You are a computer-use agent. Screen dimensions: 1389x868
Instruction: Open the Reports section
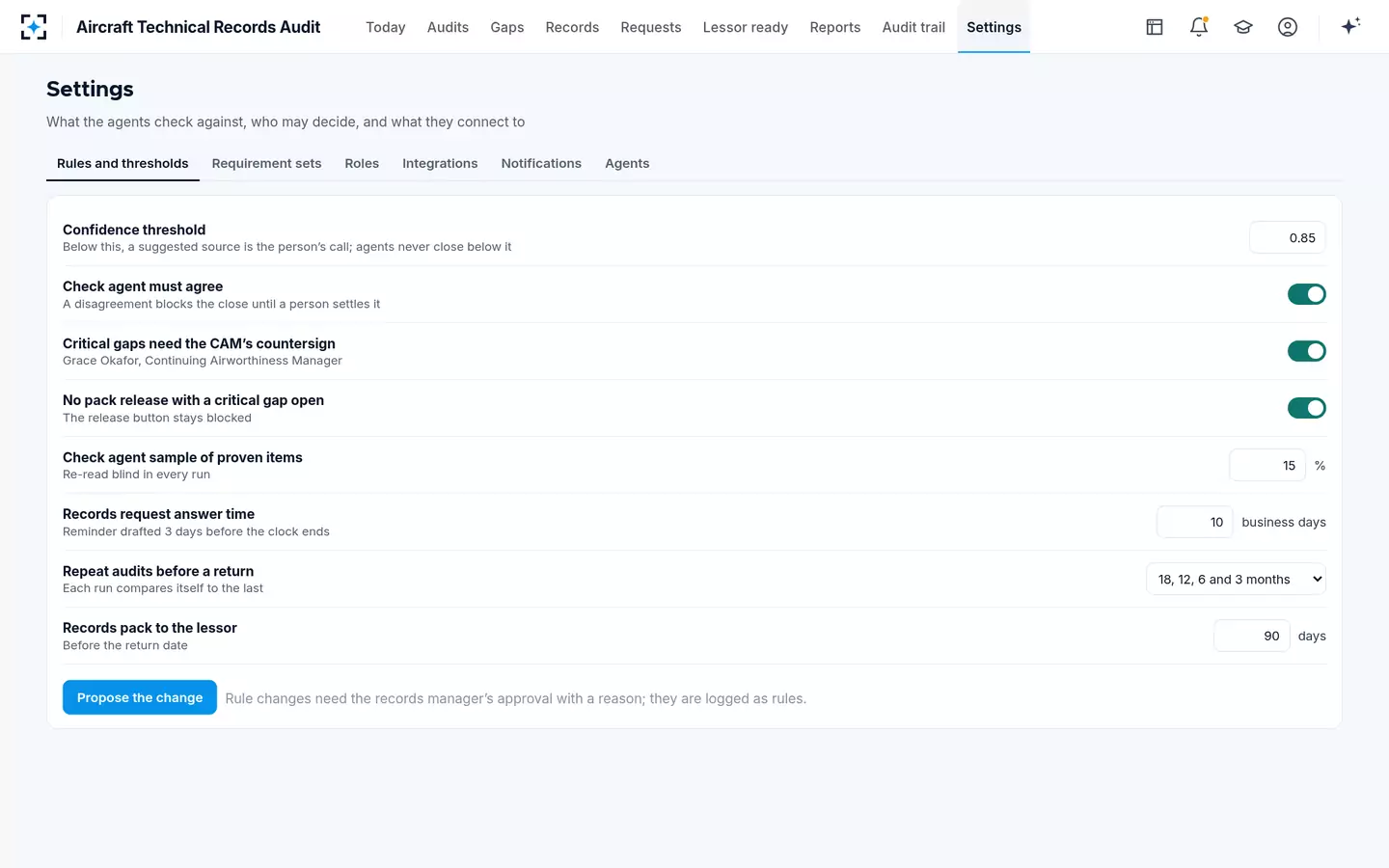click(835, 27)
